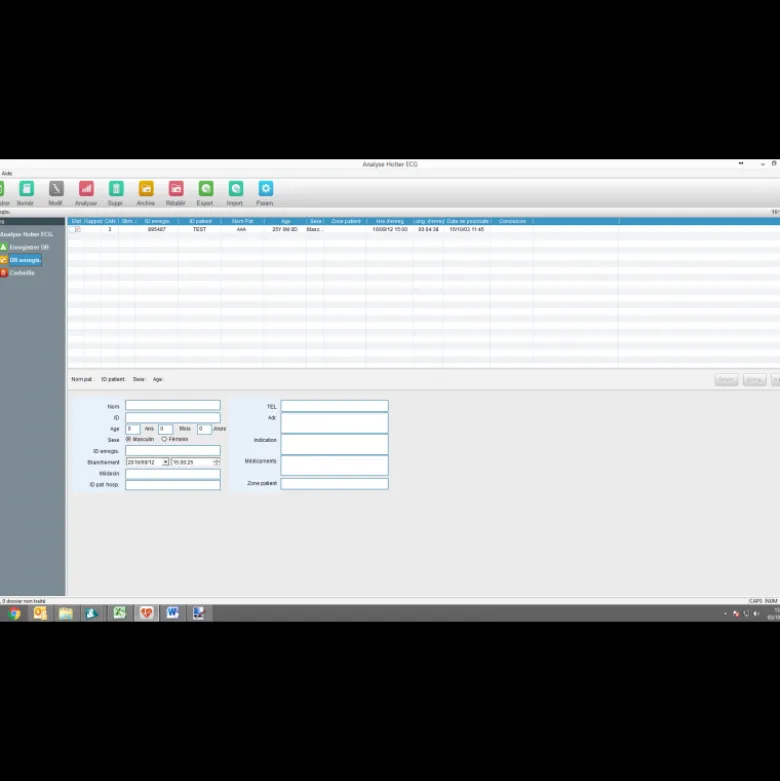780x781 pixels.
Task: Click the Enregistrer DB sidebar icon
Action: (x=3, y=247)
